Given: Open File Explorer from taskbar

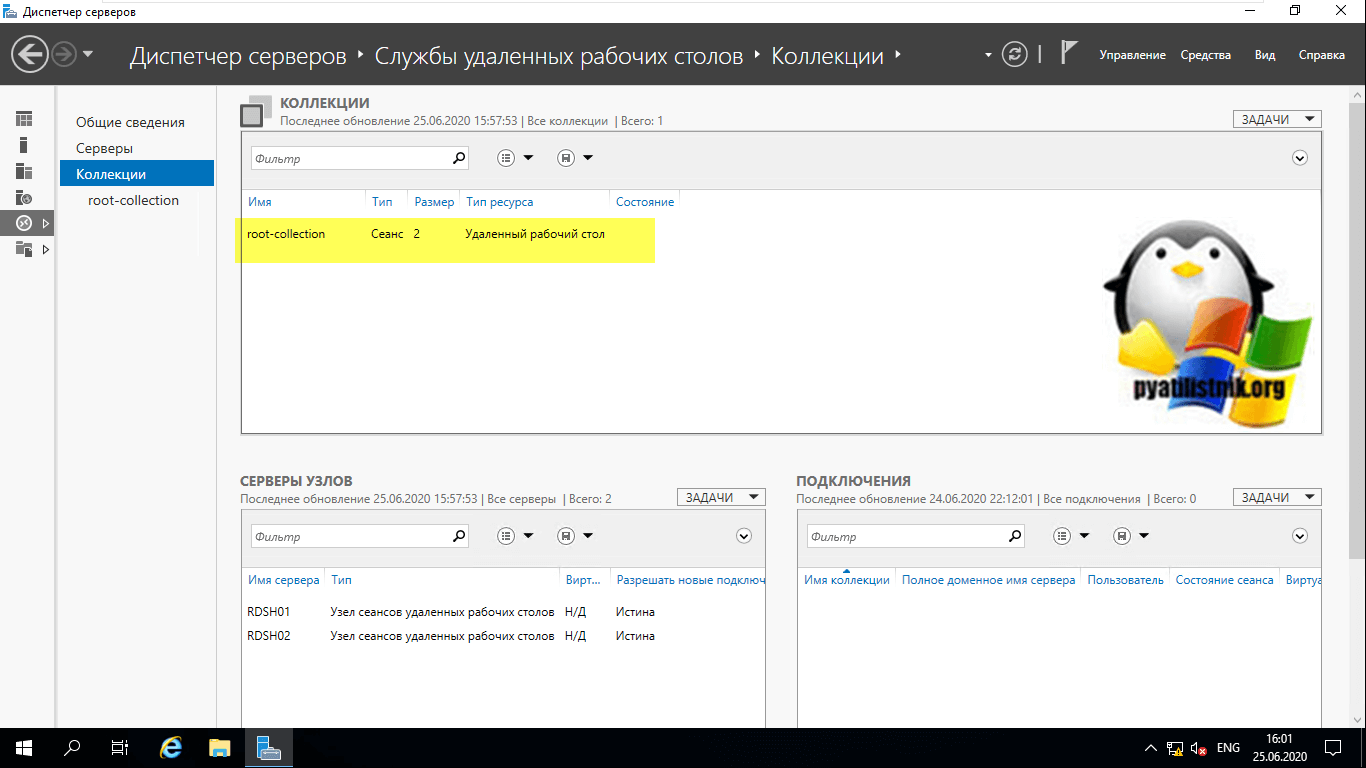Looking at the screenshot, I should pyautogui.click(x=220, y=747).
